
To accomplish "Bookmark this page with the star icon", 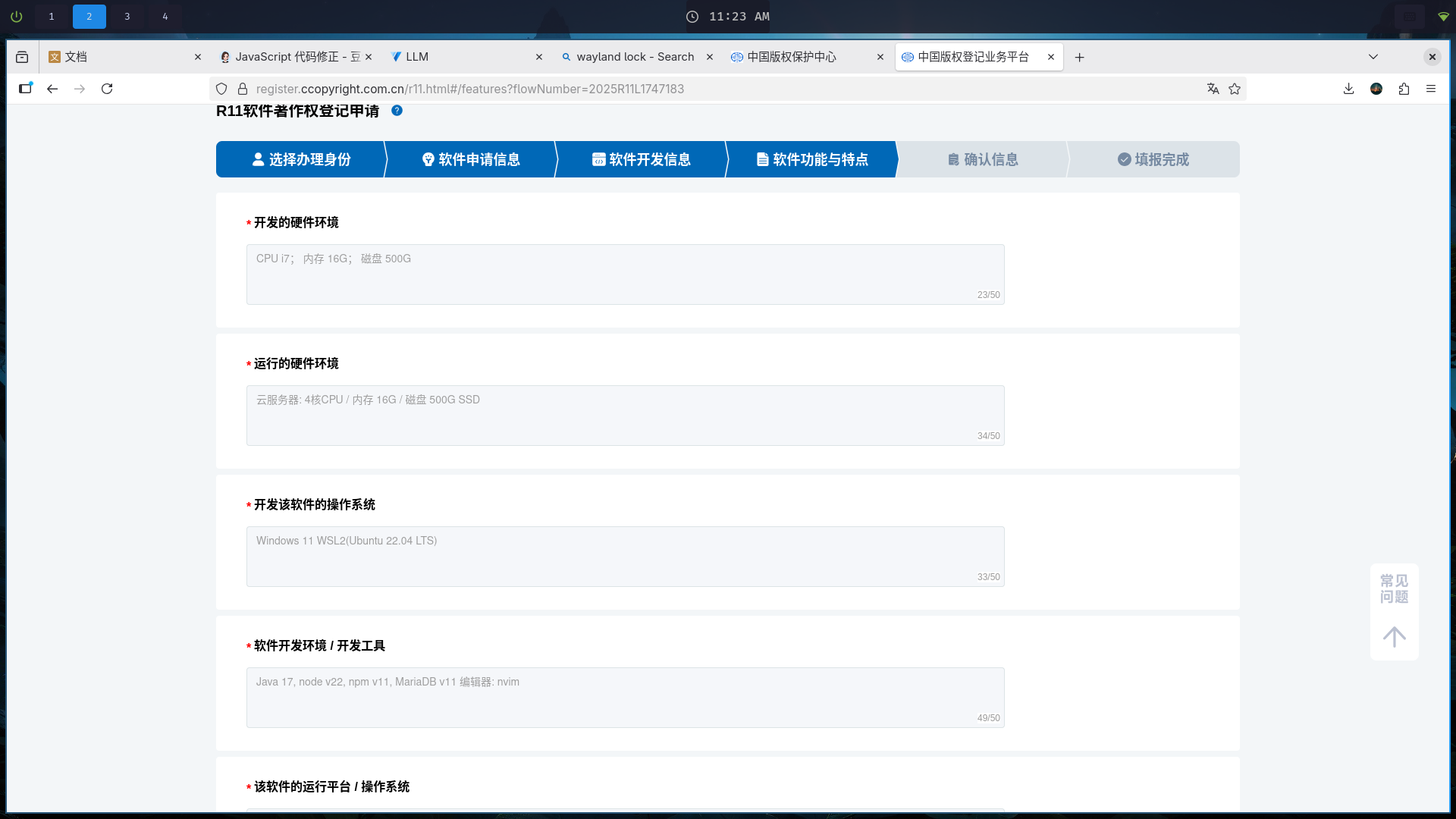I will 1235,89.
